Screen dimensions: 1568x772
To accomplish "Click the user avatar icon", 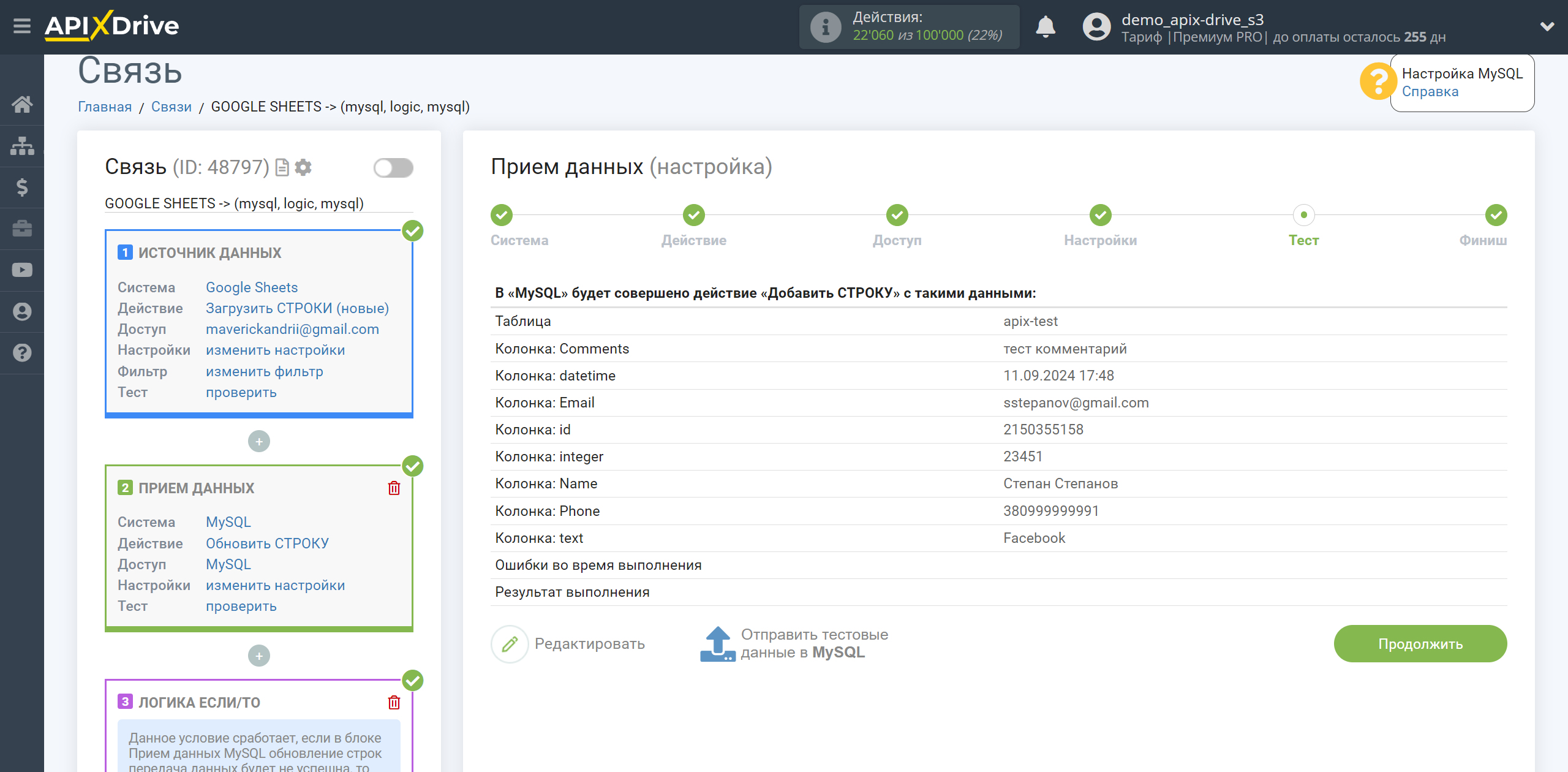I will point(1096,27).
